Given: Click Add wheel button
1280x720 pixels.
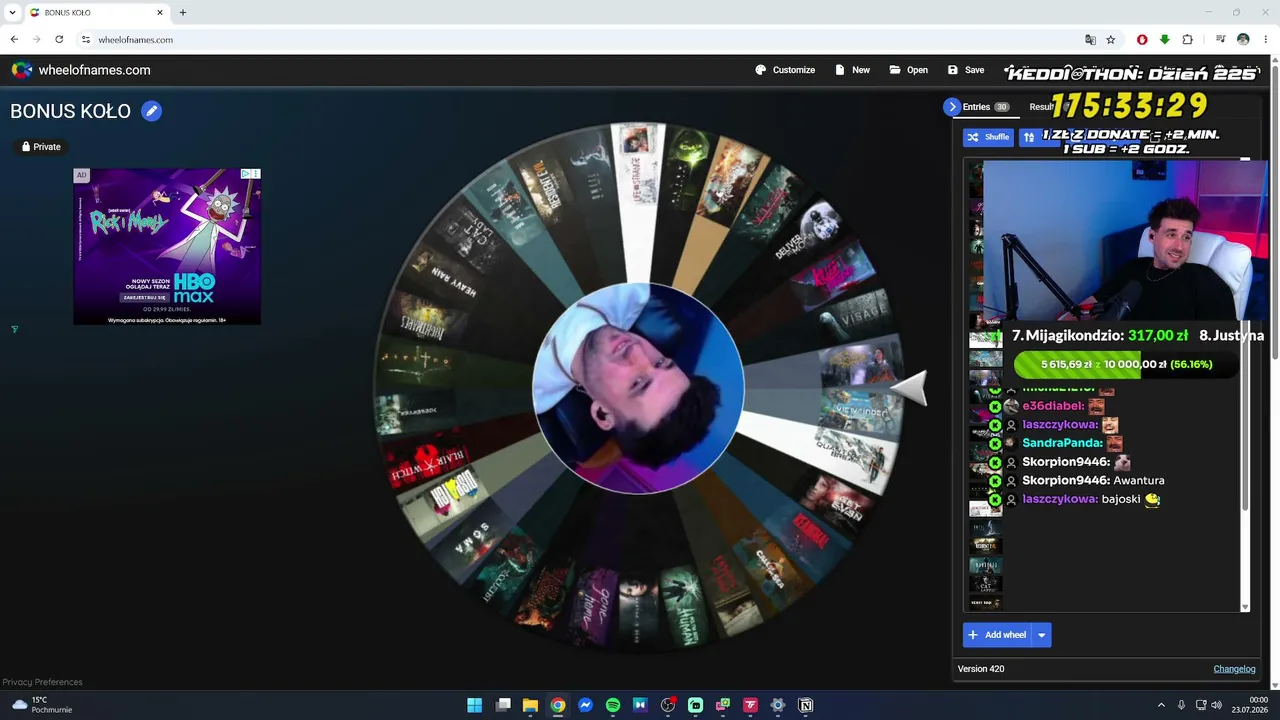Looking at the screenshot, I should pyautogui.click(x=997, y=635).
